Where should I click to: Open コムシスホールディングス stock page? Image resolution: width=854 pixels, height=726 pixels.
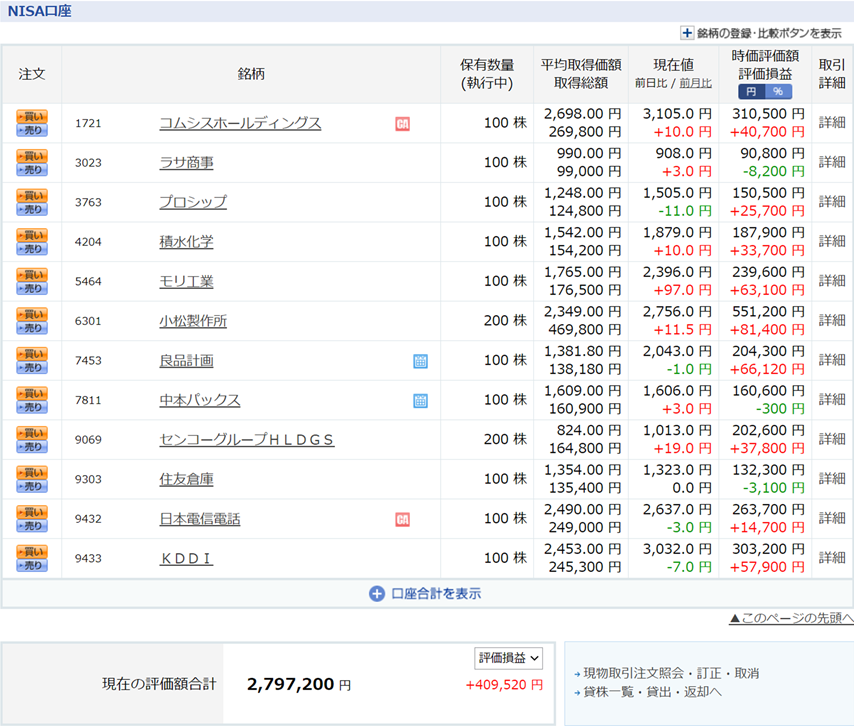[240, 123]
